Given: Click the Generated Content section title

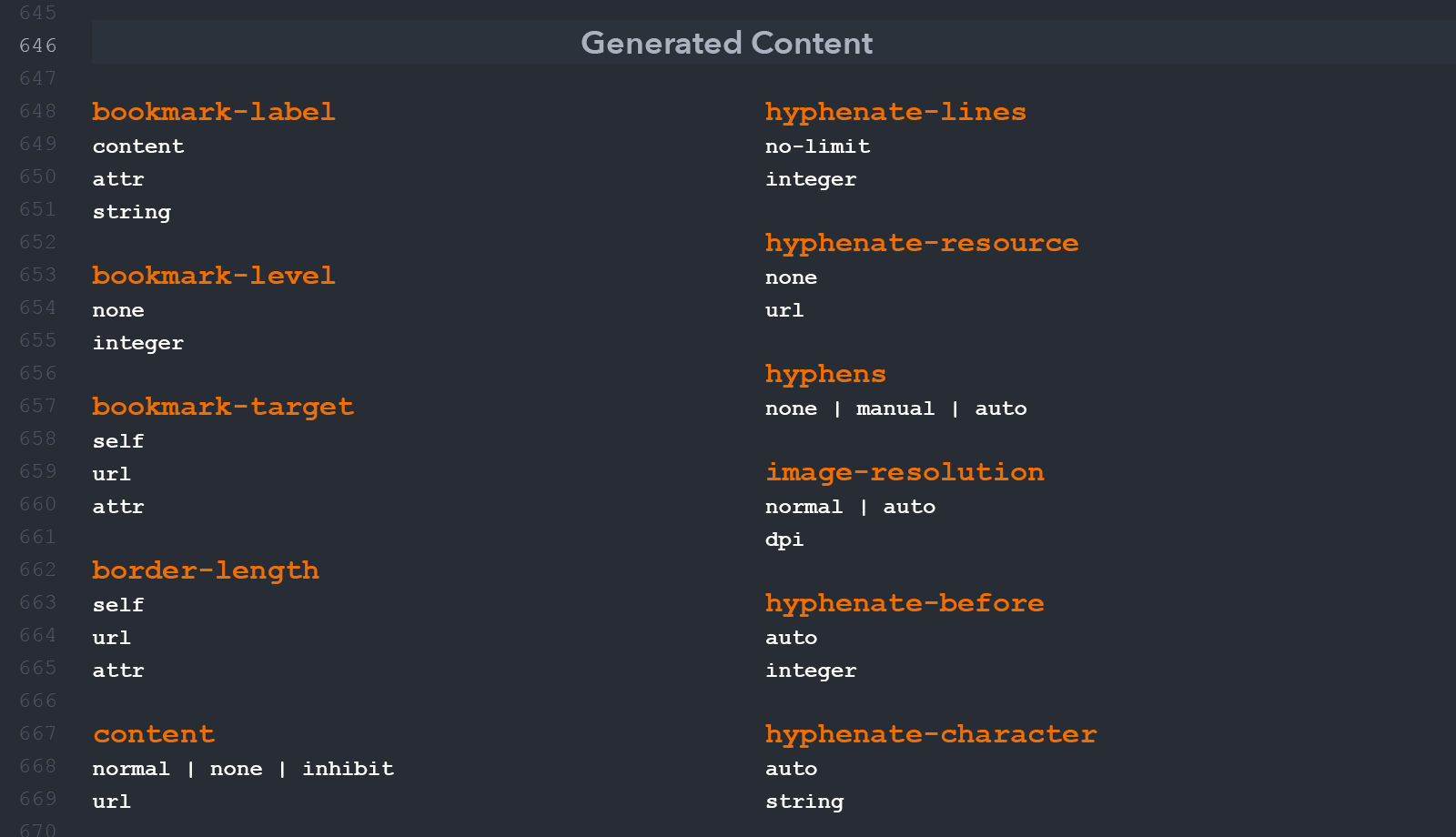Looking at the screenshot, I should 727,43.
